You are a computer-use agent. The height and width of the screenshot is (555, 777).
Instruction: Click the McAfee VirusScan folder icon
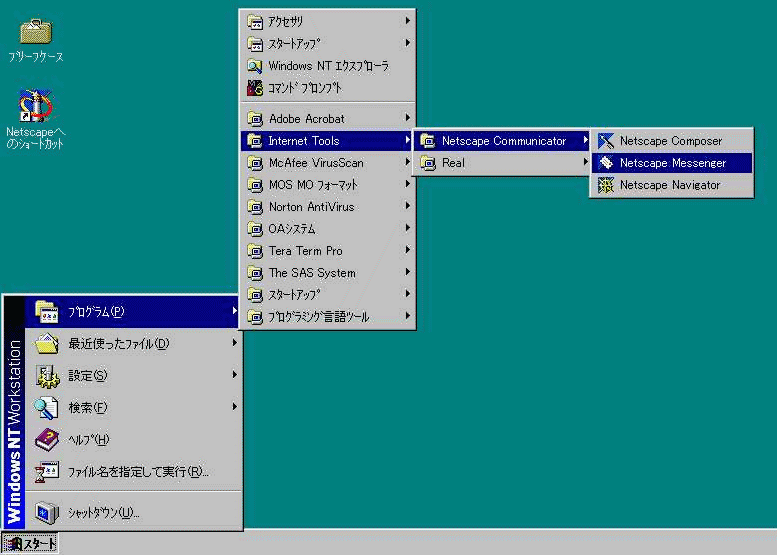(x=255, y=163)
